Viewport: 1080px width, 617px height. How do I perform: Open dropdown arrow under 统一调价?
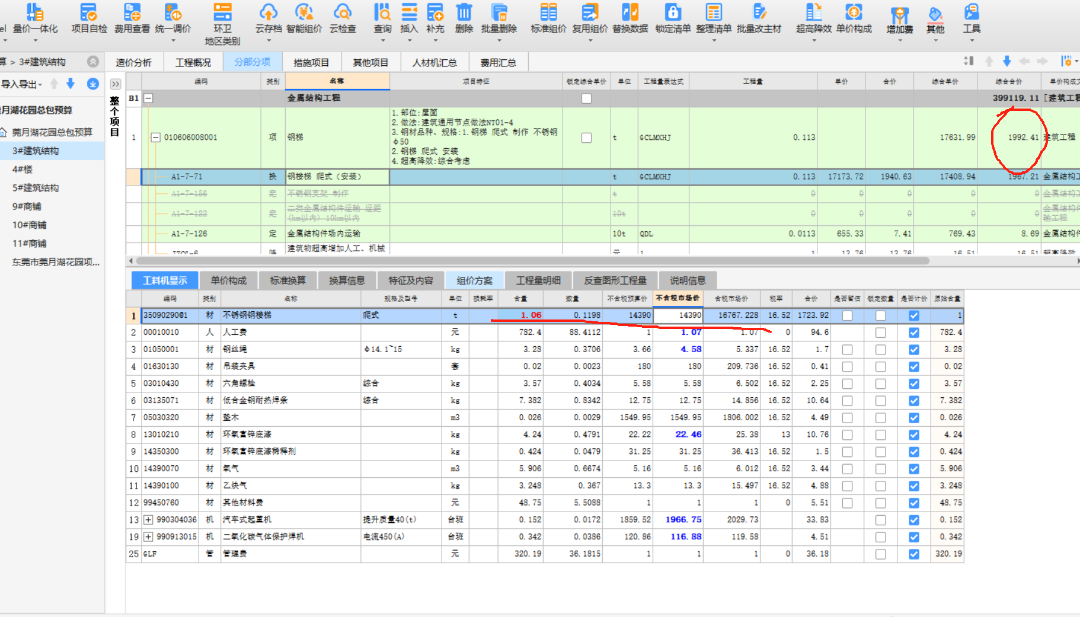pyautogui.click(x=173, y=41)
